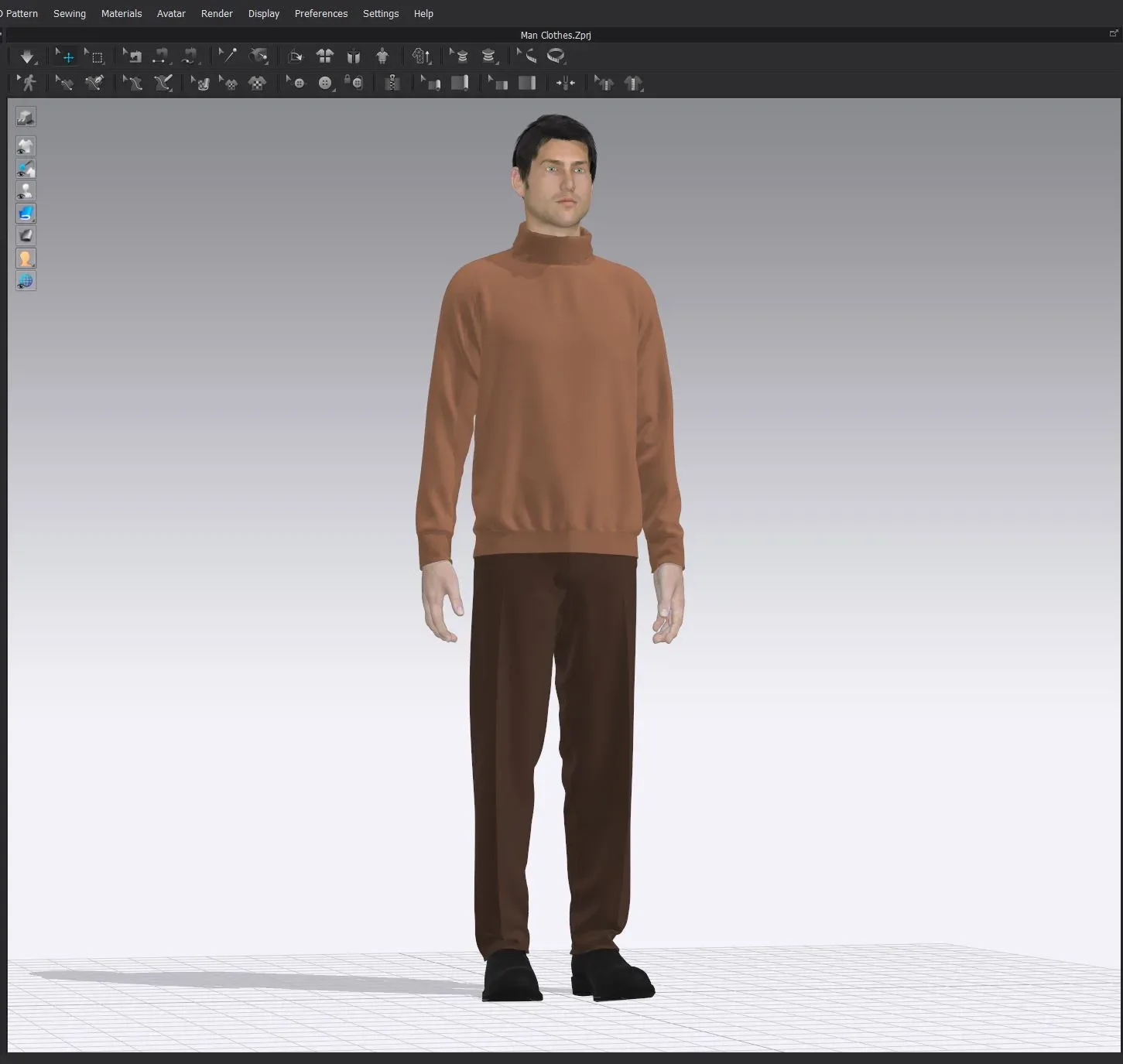
Task: Open the garment layer/up-arrow pattern tool
Action: tap(421, 56)
